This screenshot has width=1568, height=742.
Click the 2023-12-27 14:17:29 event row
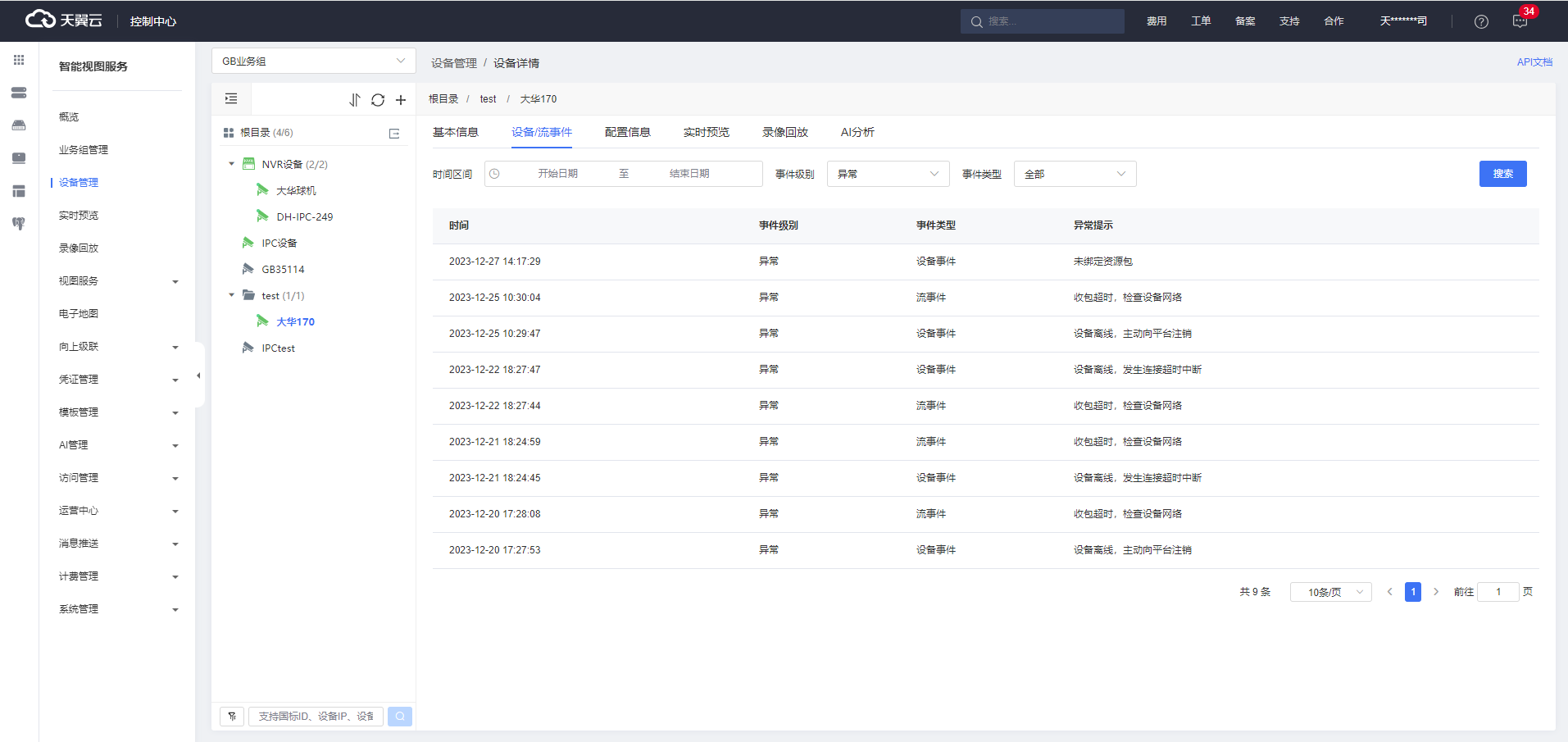(x=985, y=262)
